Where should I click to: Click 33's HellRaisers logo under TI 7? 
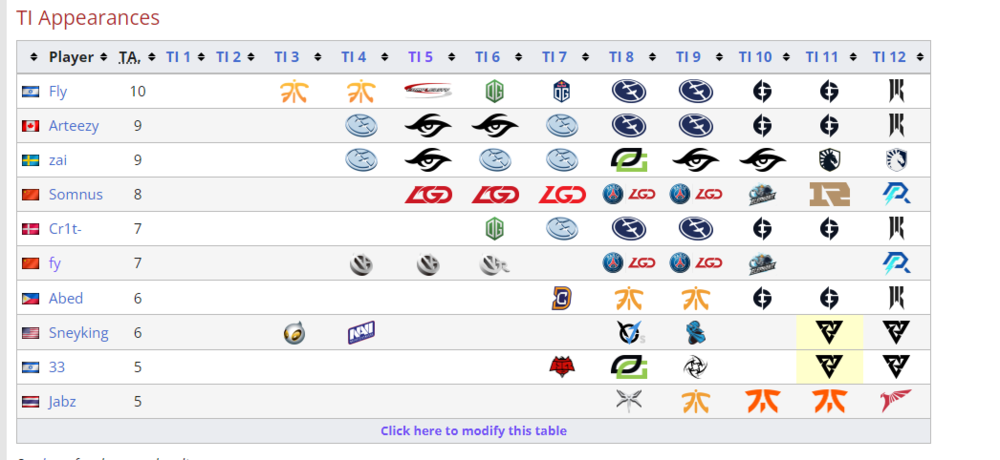[x=561, y=367]
